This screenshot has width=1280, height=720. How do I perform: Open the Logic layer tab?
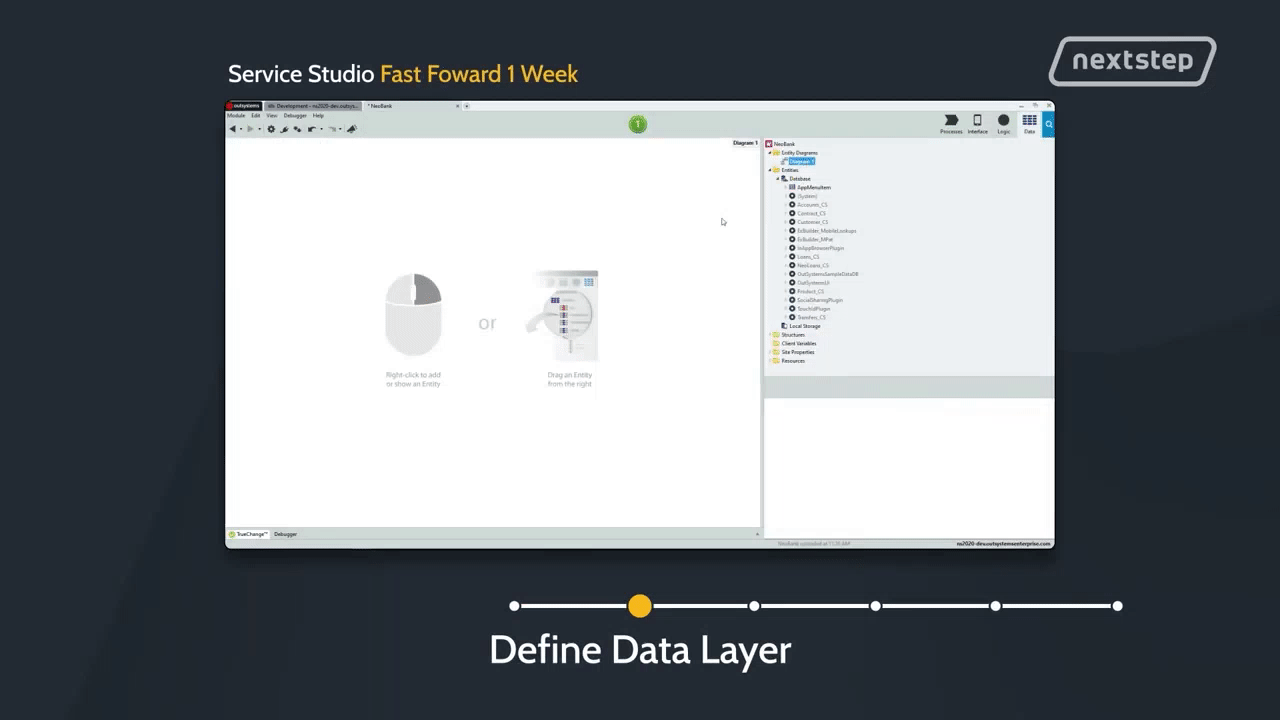(x=1003, y=123)
